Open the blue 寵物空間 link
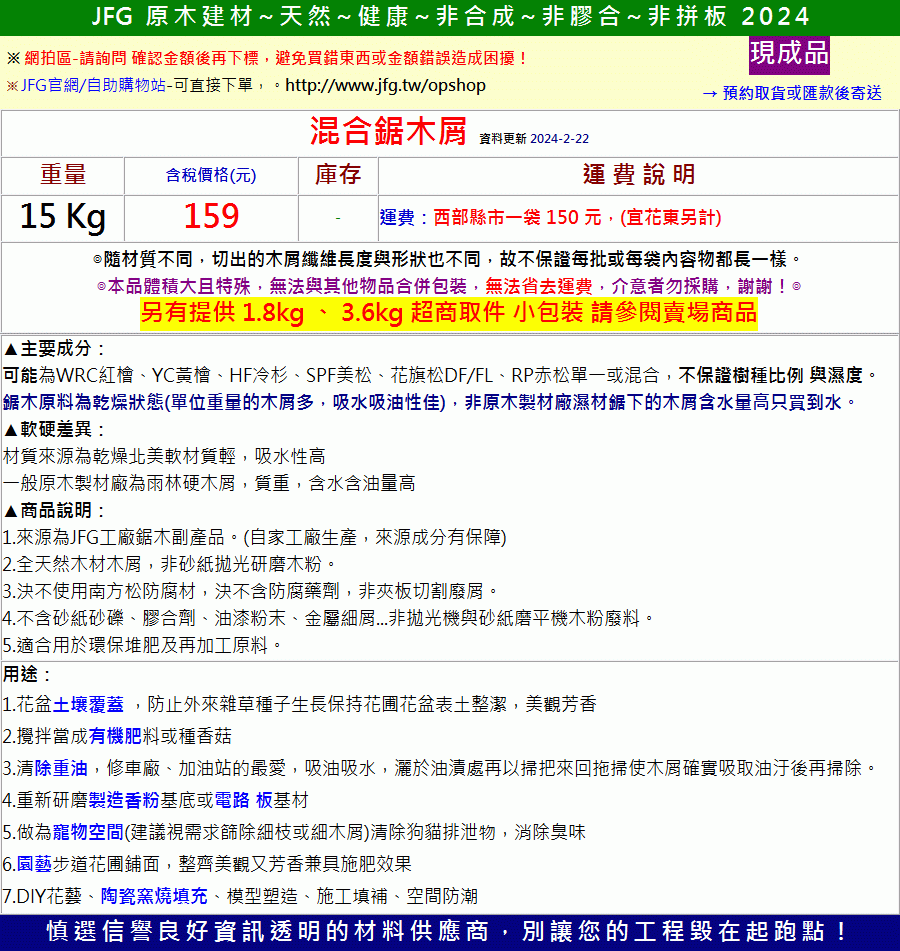 coord(89,832)
